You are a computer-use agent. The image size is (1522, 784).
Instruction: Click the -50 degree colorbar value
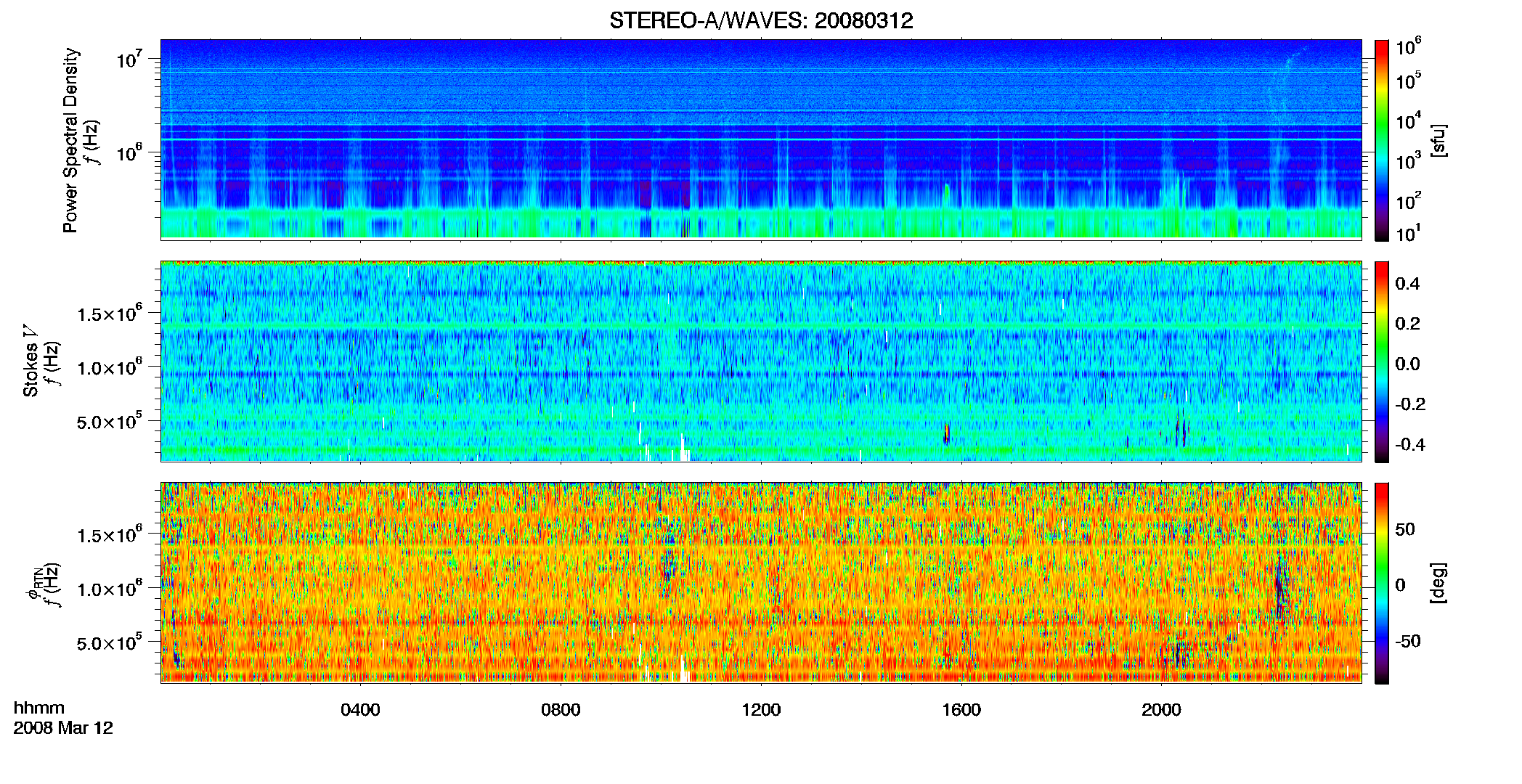coord(1408,641)
